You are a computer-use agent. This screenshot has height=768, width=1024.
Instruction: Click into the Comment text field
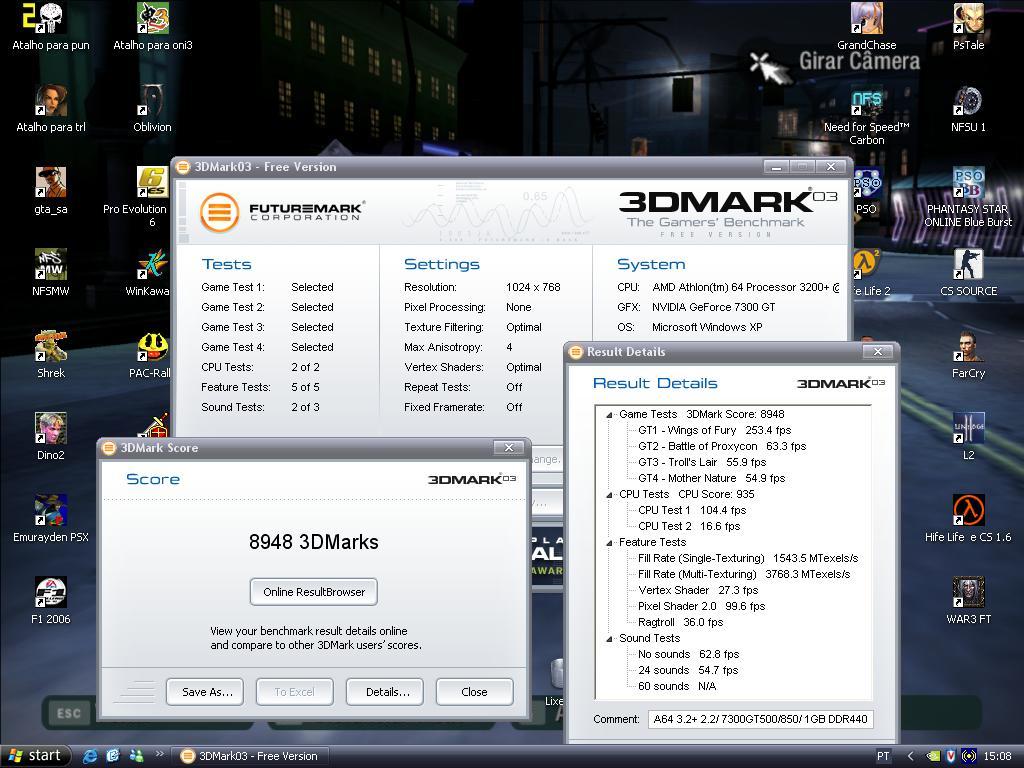pos(761,719)
